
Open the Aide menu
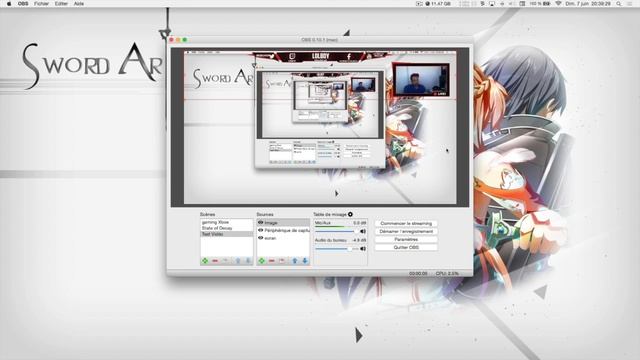point(79,3)
